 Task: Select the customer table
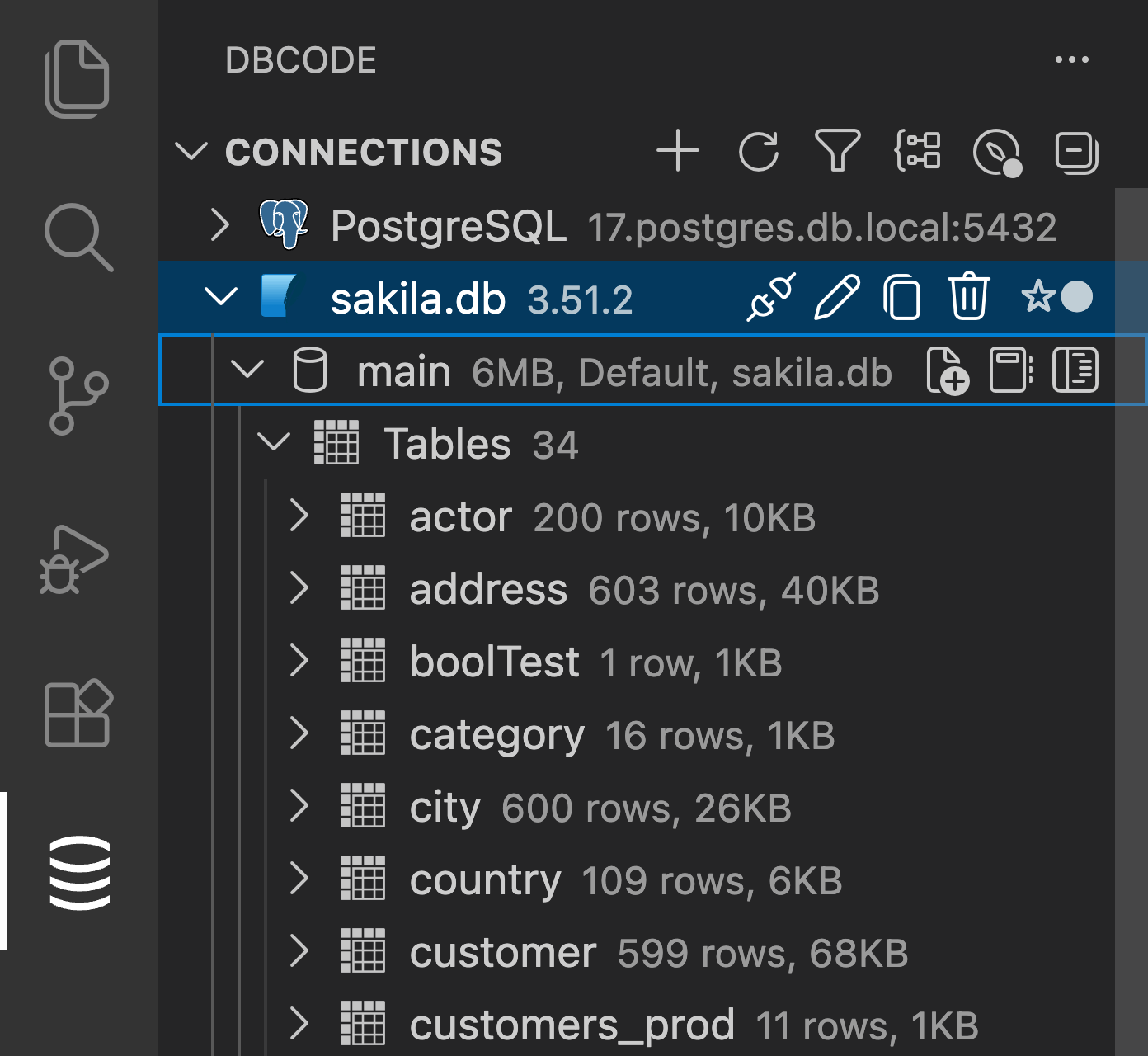(x=502, y=953)
